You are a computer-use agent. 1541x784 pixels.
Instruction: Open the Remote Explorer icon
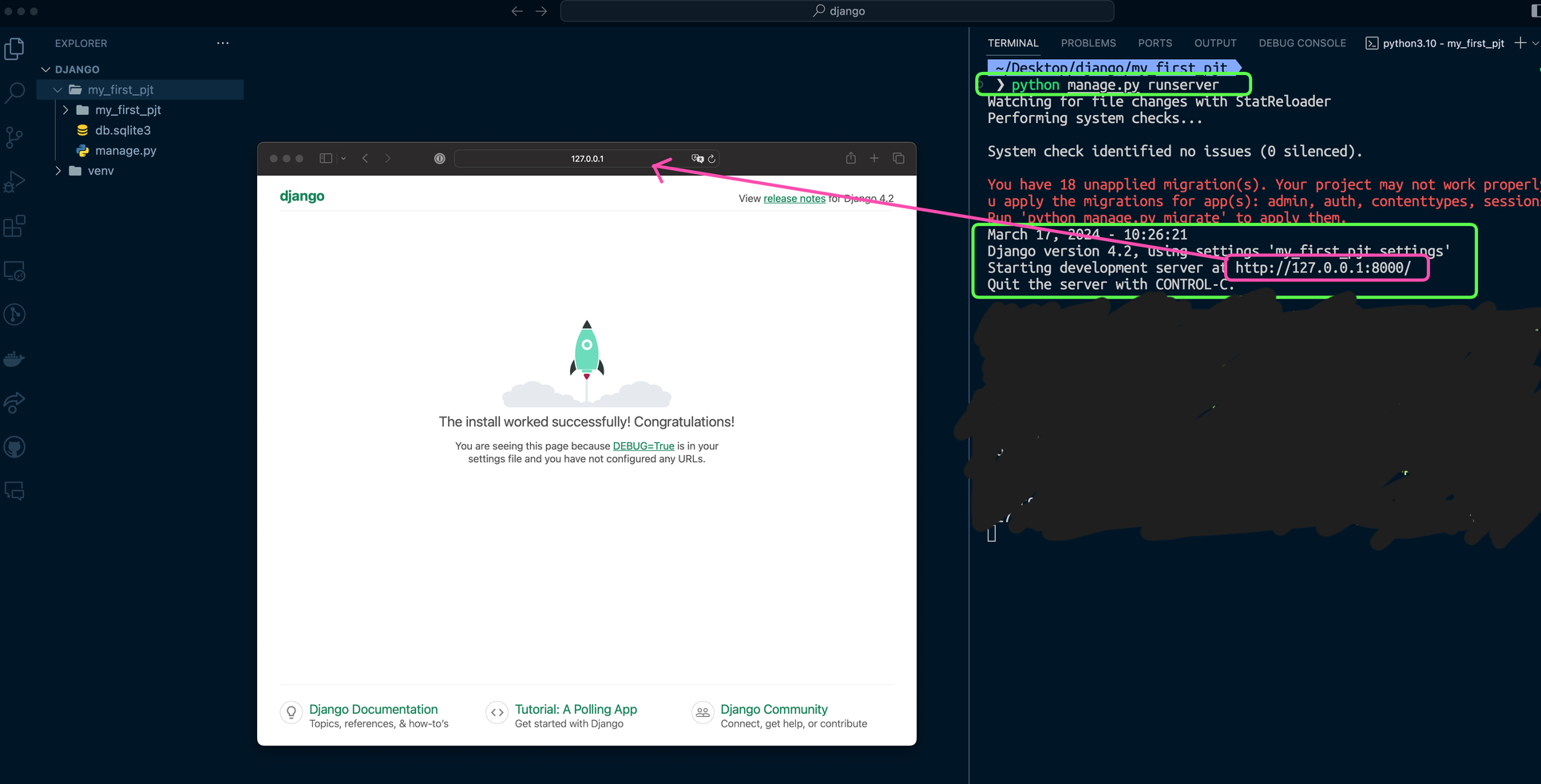pos(14,271)
